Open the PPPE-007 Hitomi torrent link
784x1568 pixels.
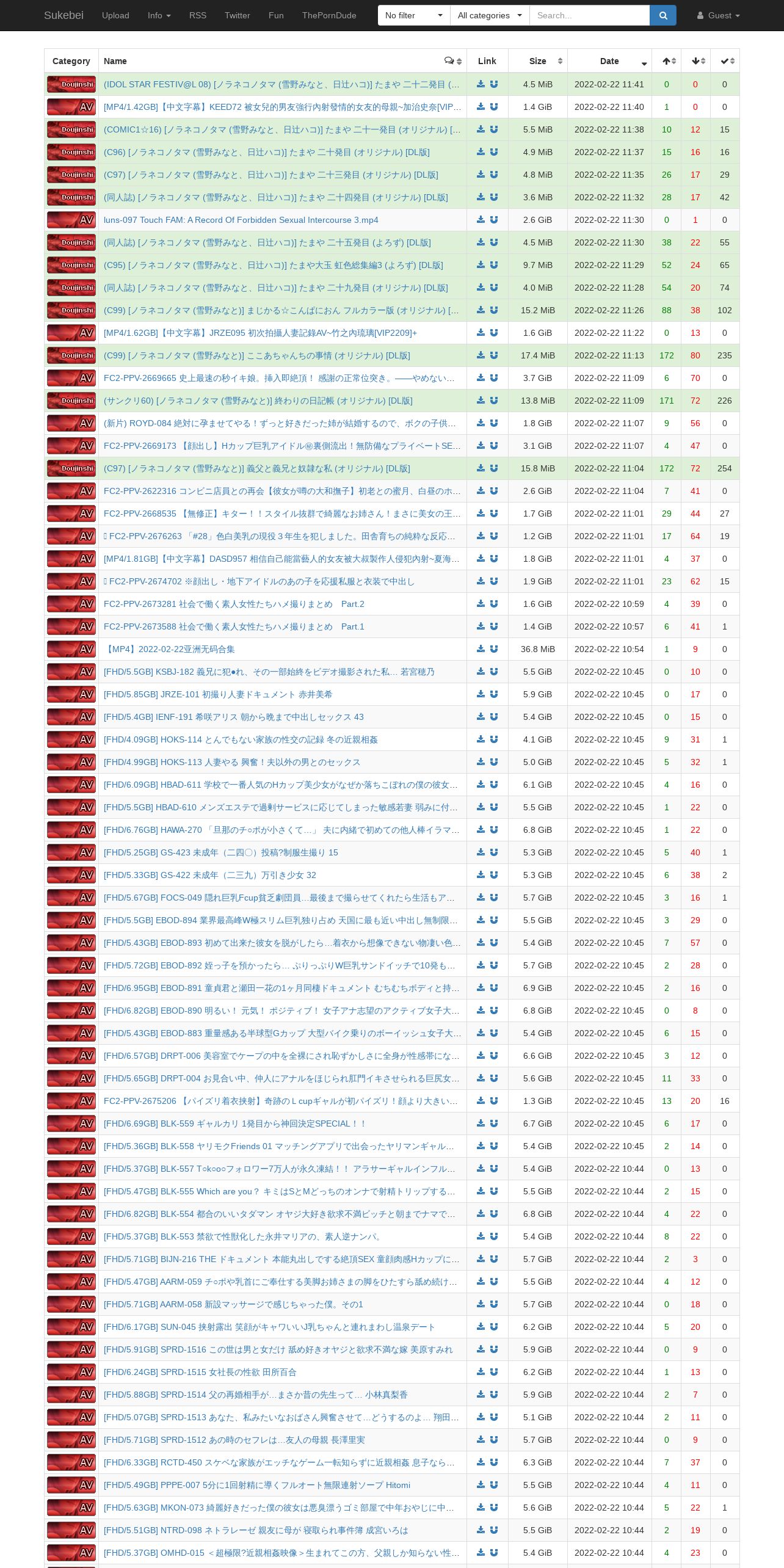coord(257,1485)
